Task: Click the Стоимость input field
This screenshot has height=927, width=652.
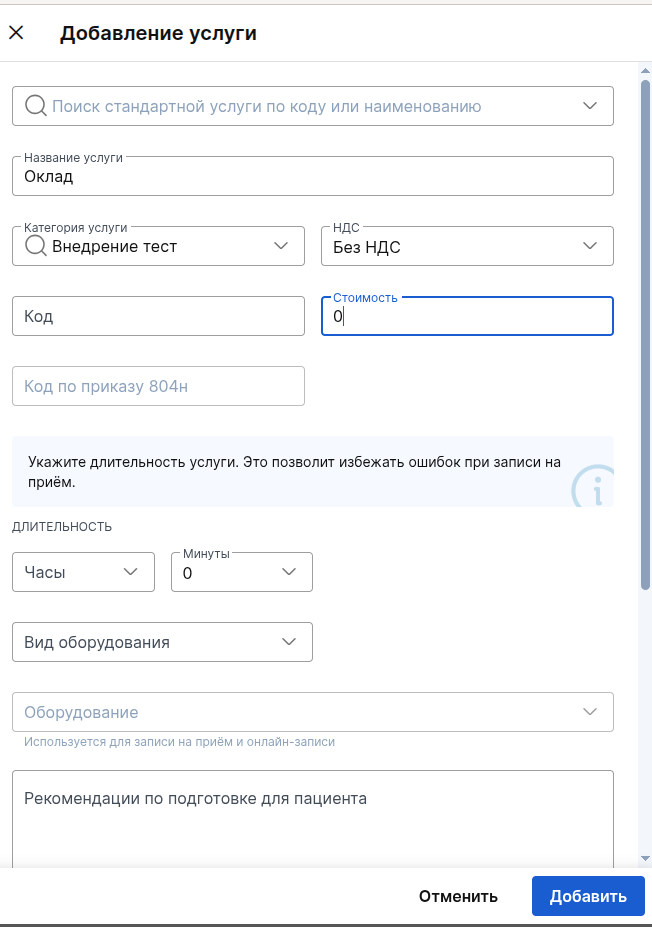Action: point(467,316)
